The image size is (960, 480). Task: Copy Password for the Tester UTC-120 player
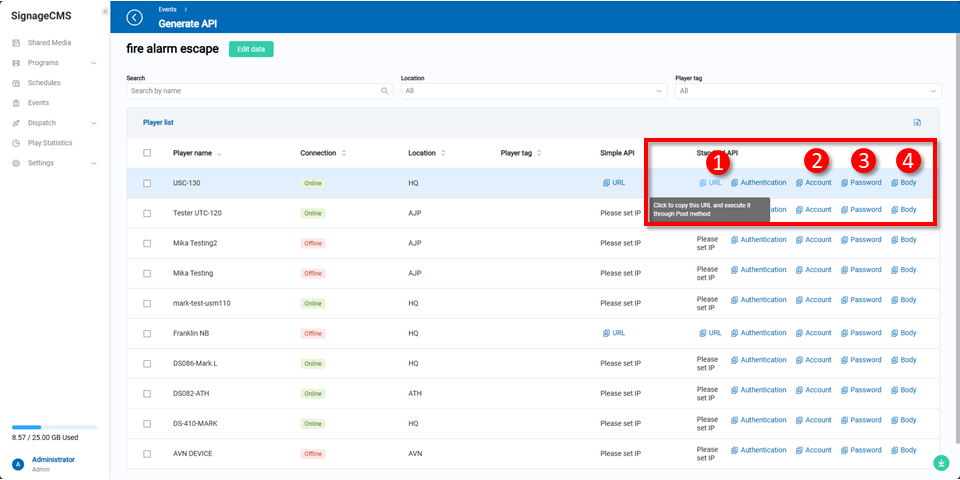point(861,210)
